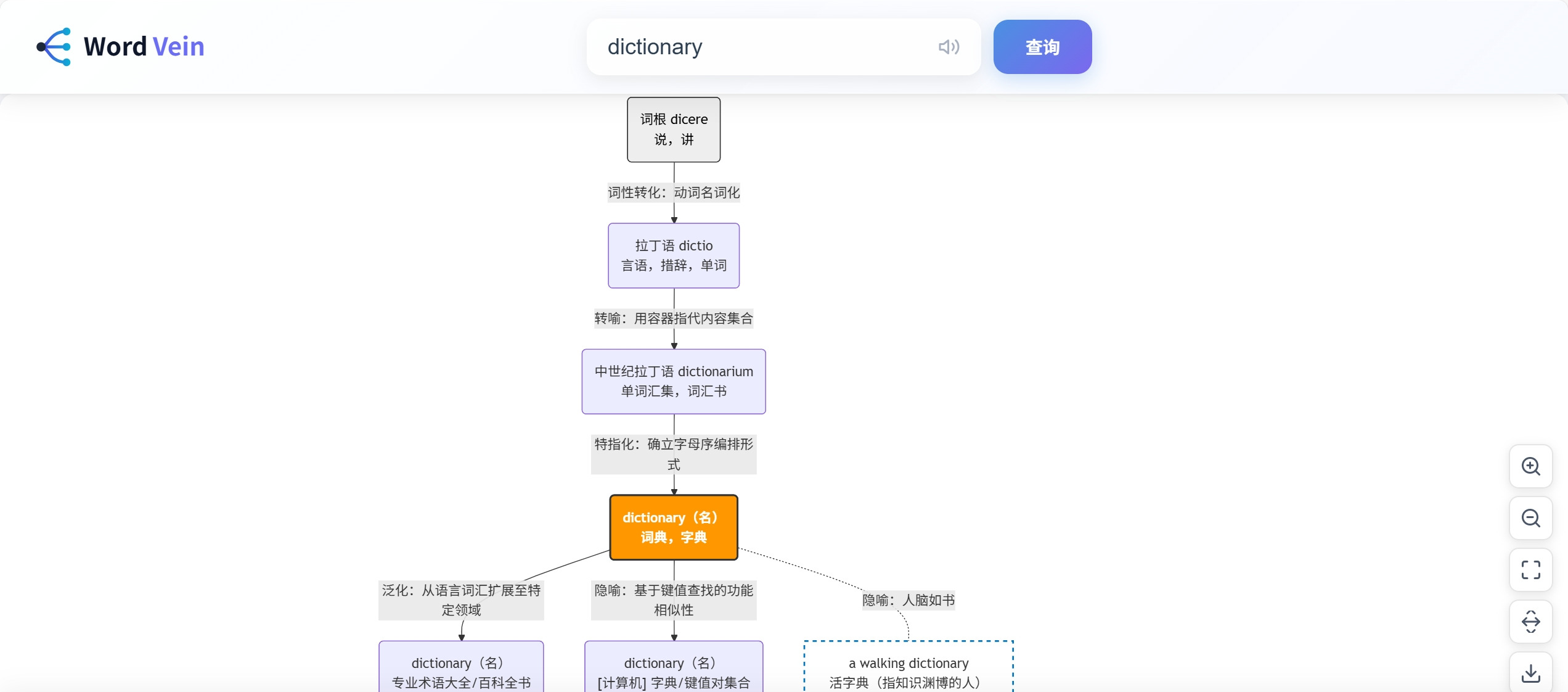1568x692 pixels.
Task: Select the 拉丁语 dictio node
Action: [x=674, y=255]
